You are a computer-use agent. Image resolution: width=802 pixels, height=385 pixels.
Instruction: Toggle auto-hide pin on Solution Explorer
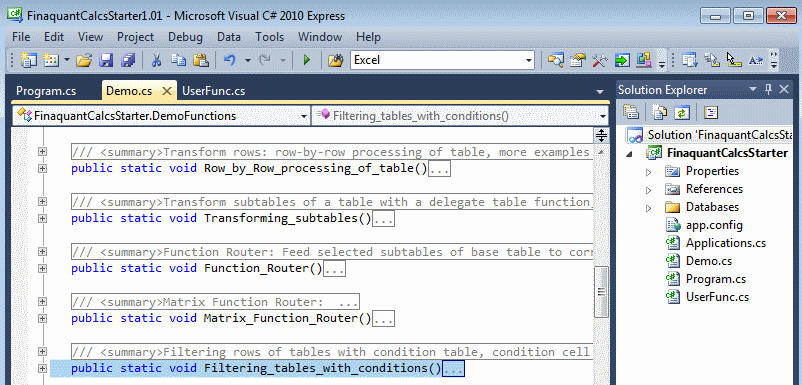(x=769, y=90)
